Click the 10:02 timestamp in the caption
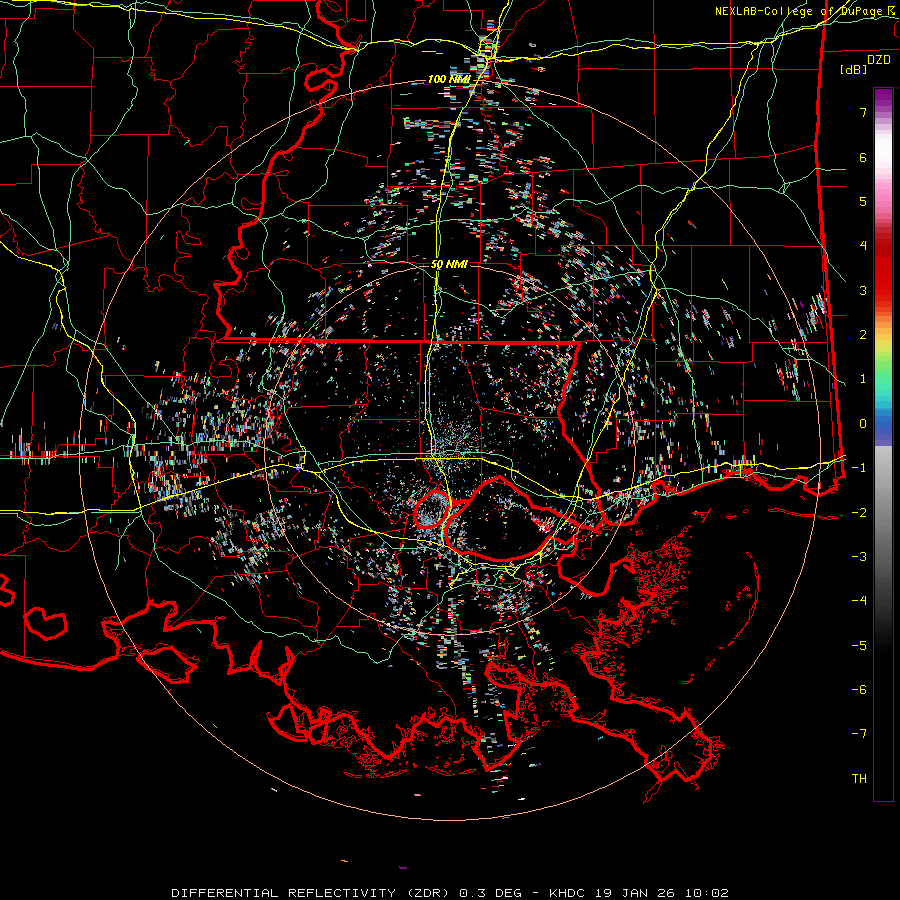 click(707, 893)
